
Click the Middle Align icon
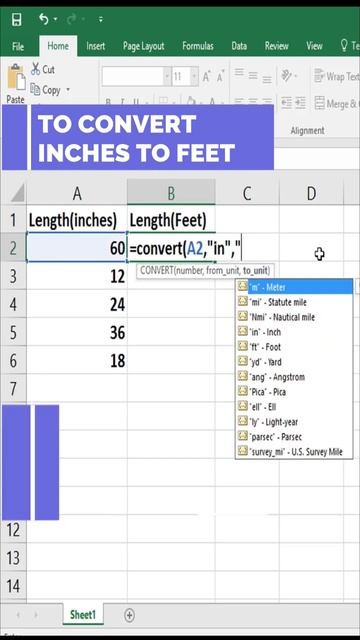(x=253, y=76)
